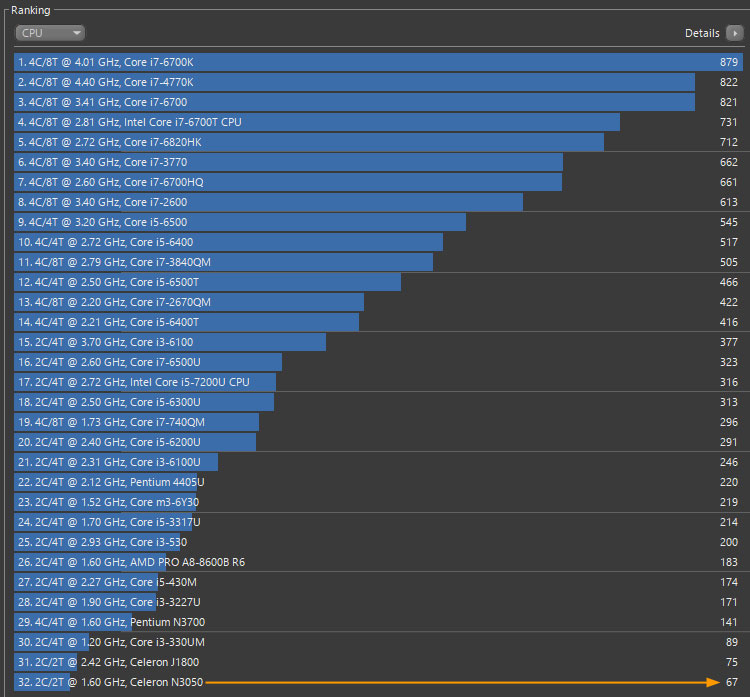Viewport: 750px width, 697px height.
Task: Select the Core i5-430M row
Action: [378, 582]
